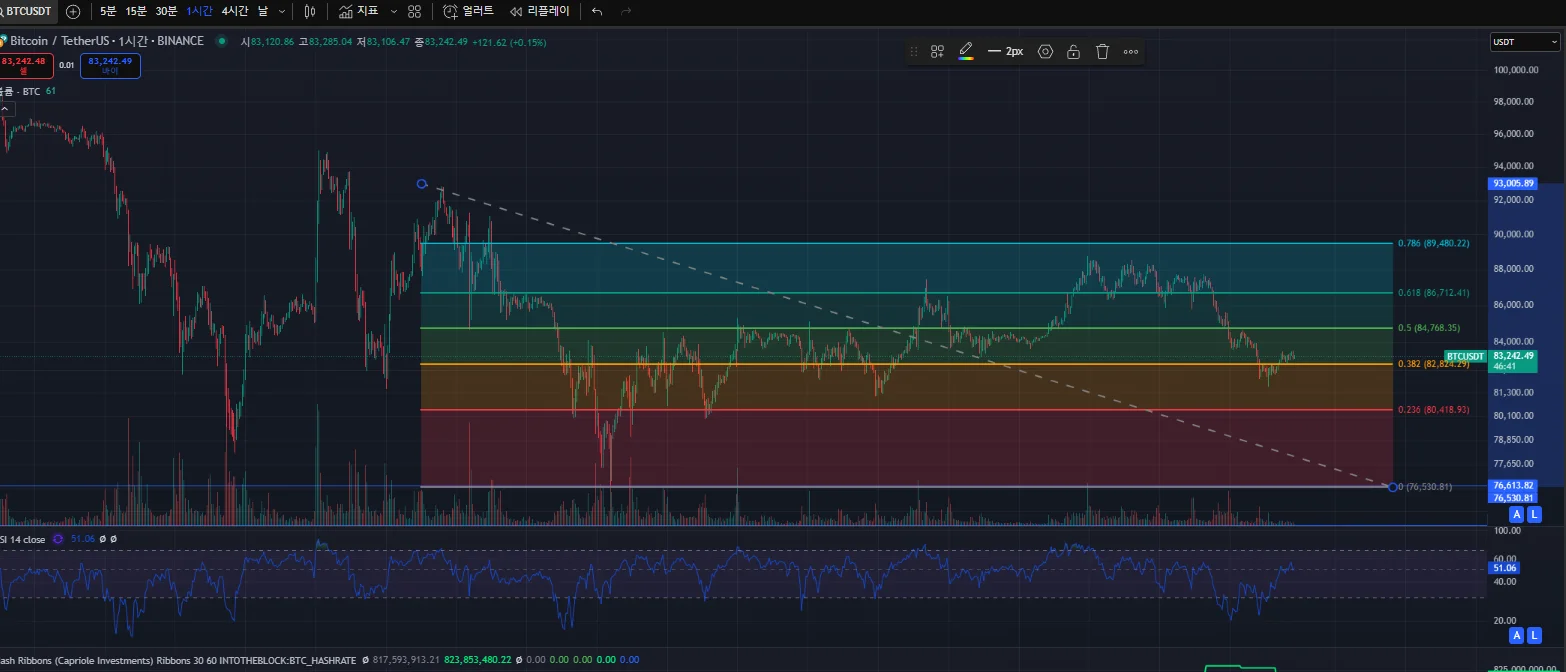Switch to the 4시간 timeframe
Viewport: 1566px width, 672px height.
(235, 12)
